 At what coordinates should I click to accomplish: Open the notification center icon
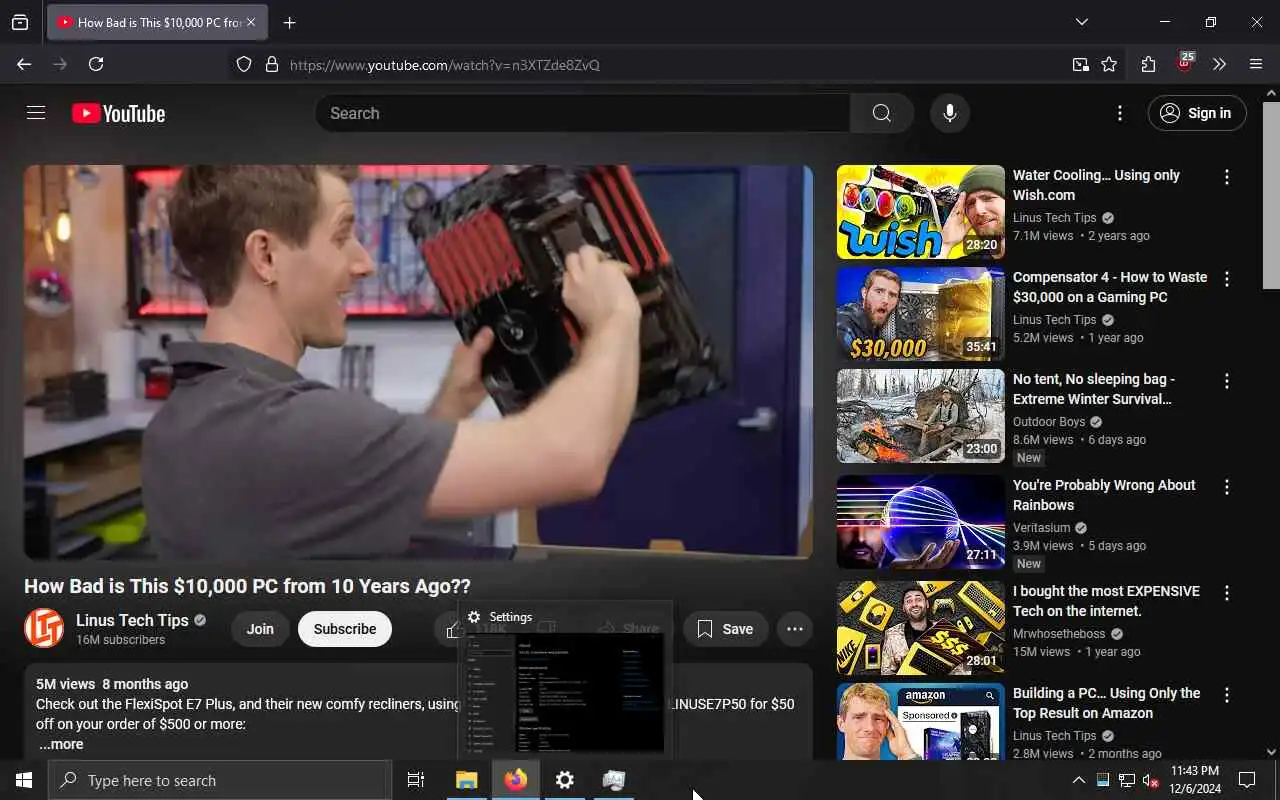coord(1247,780)
